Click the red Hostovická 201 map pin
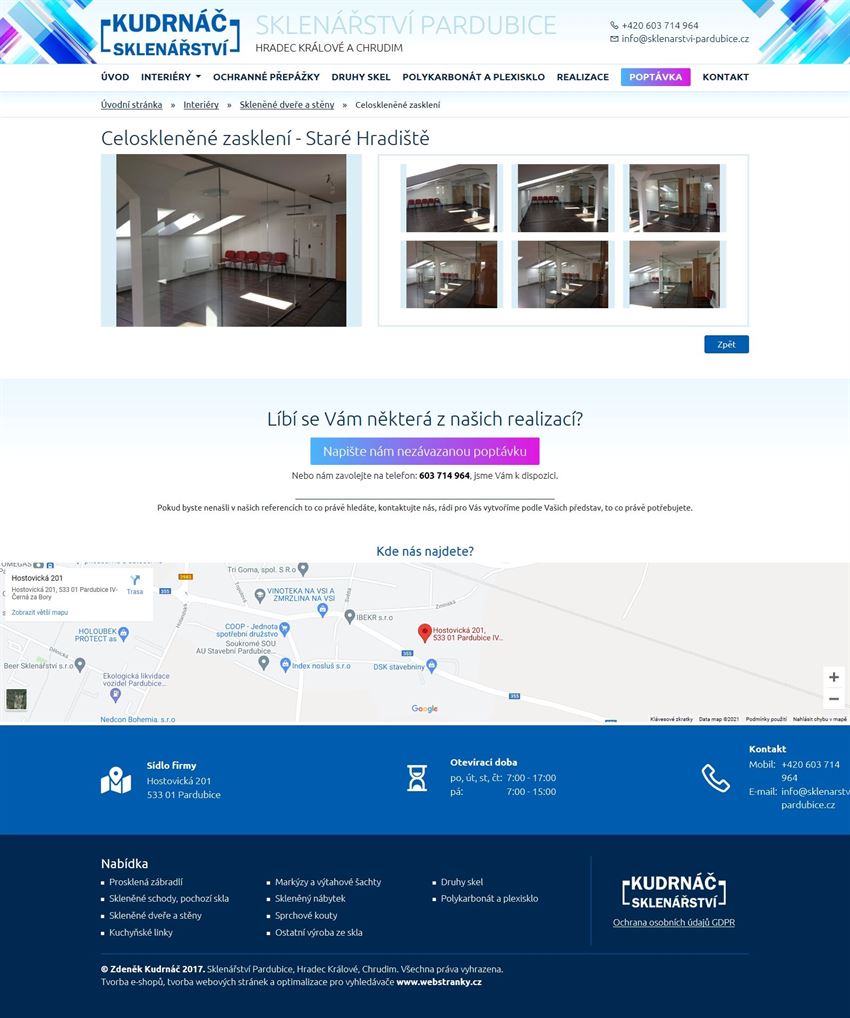Viewport: 850px width, 1018px height. pos(425,633)
